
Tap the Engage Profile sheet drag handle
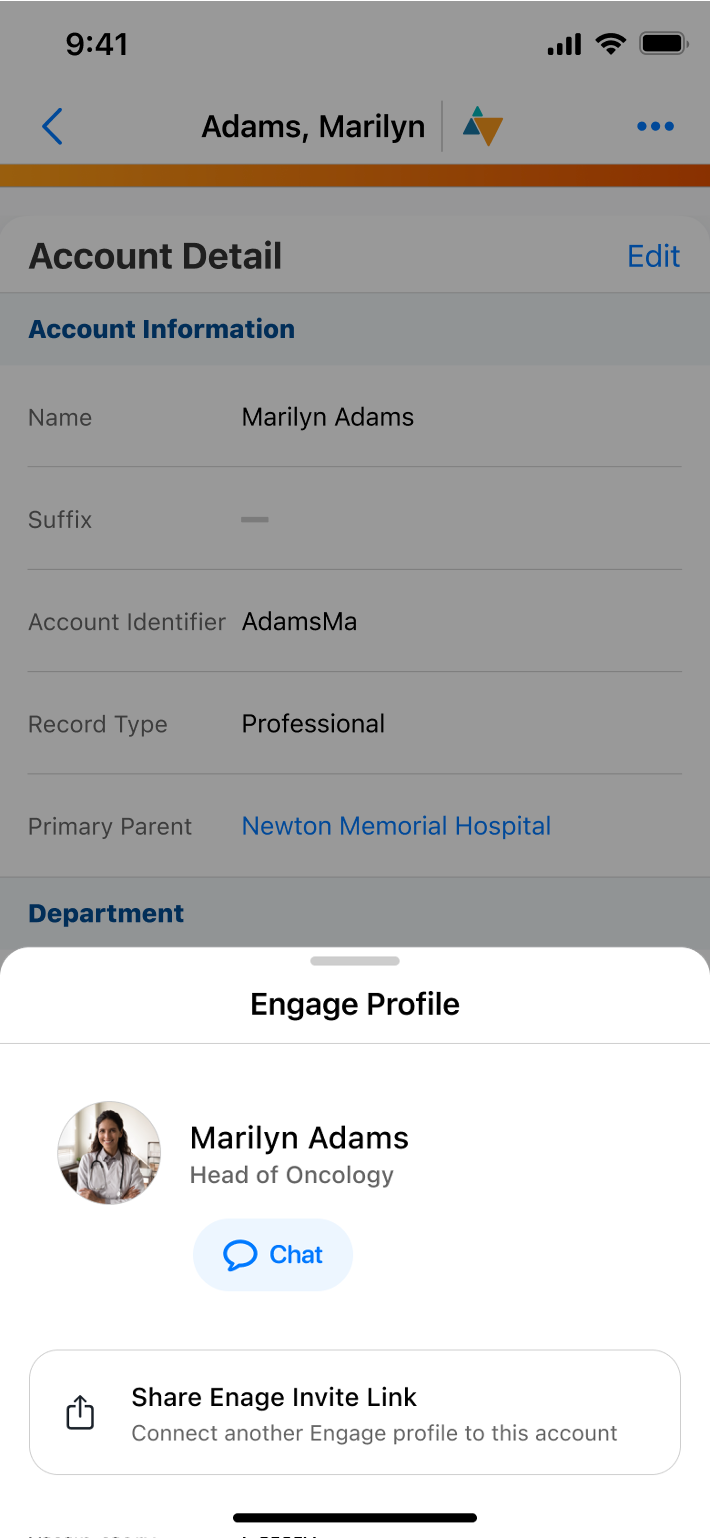pyautogui.click(x=355, y=961)
